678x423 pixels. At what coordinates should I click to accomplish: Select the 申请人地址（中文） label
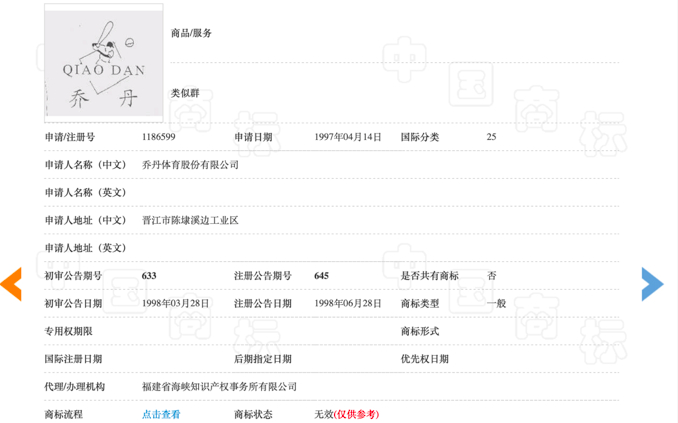tap(86, 220)
